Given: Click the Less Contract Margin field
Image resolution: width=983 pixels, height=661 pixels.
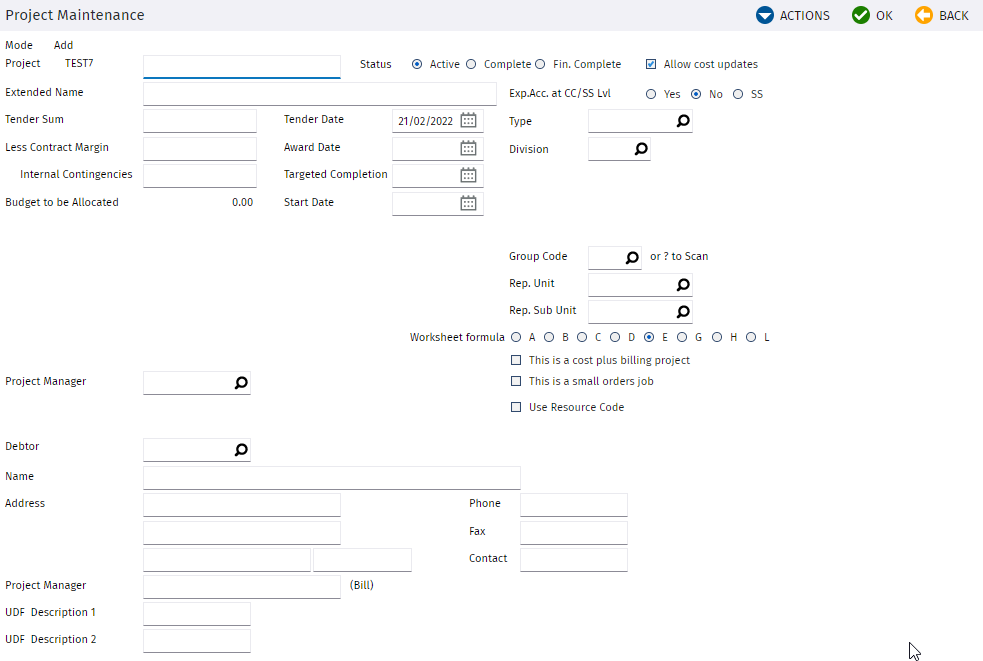Looking at the screenshot, I should (200, 149).
